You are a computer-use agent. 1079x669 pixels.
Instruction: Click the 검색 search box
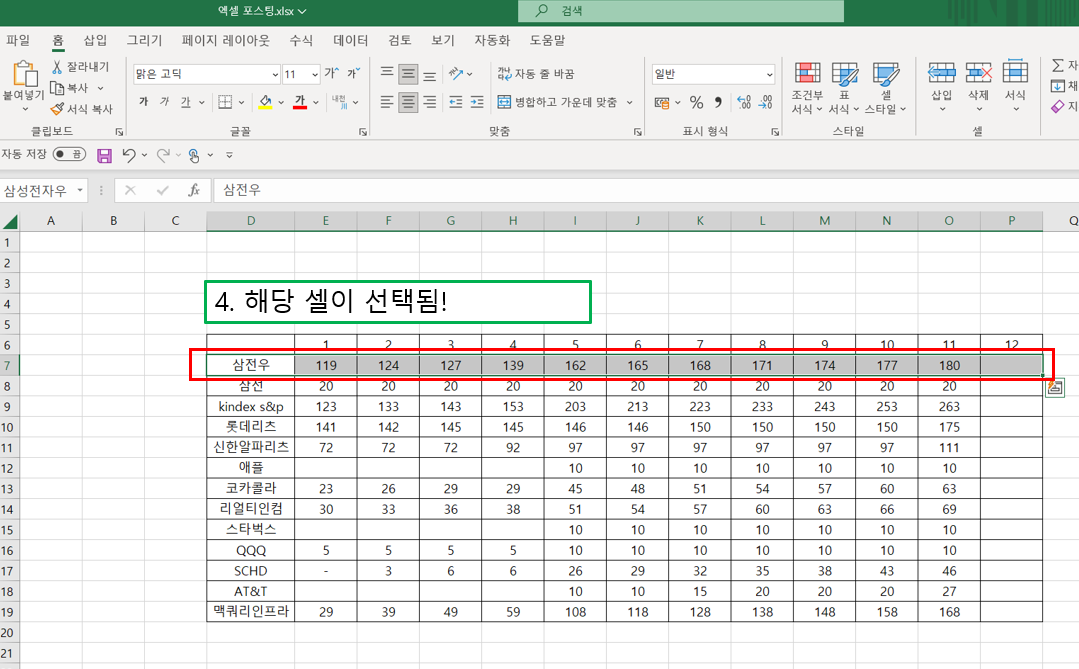(681, 11)
